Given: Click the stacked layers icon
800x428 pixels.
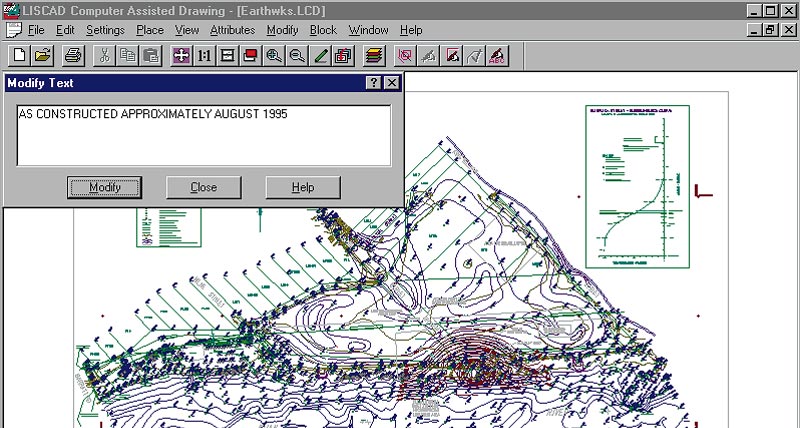Looking at the screenshot, I should coord(373,55).
